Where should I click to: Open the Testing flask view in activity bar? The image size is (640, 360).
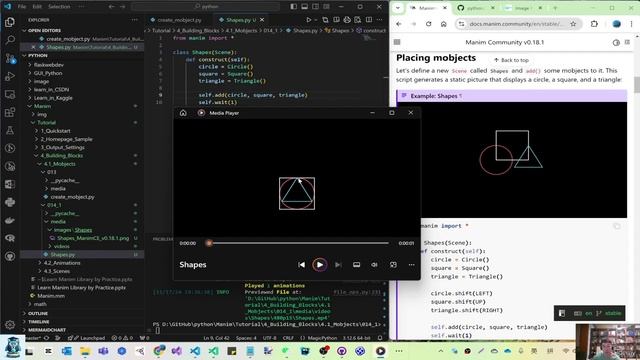pyautogui.click(x=10, y=130)
